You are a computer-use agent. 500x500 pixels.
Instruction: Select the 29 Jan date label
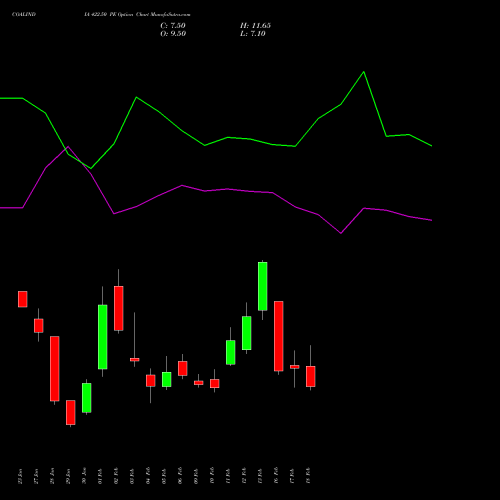(68, 476)
